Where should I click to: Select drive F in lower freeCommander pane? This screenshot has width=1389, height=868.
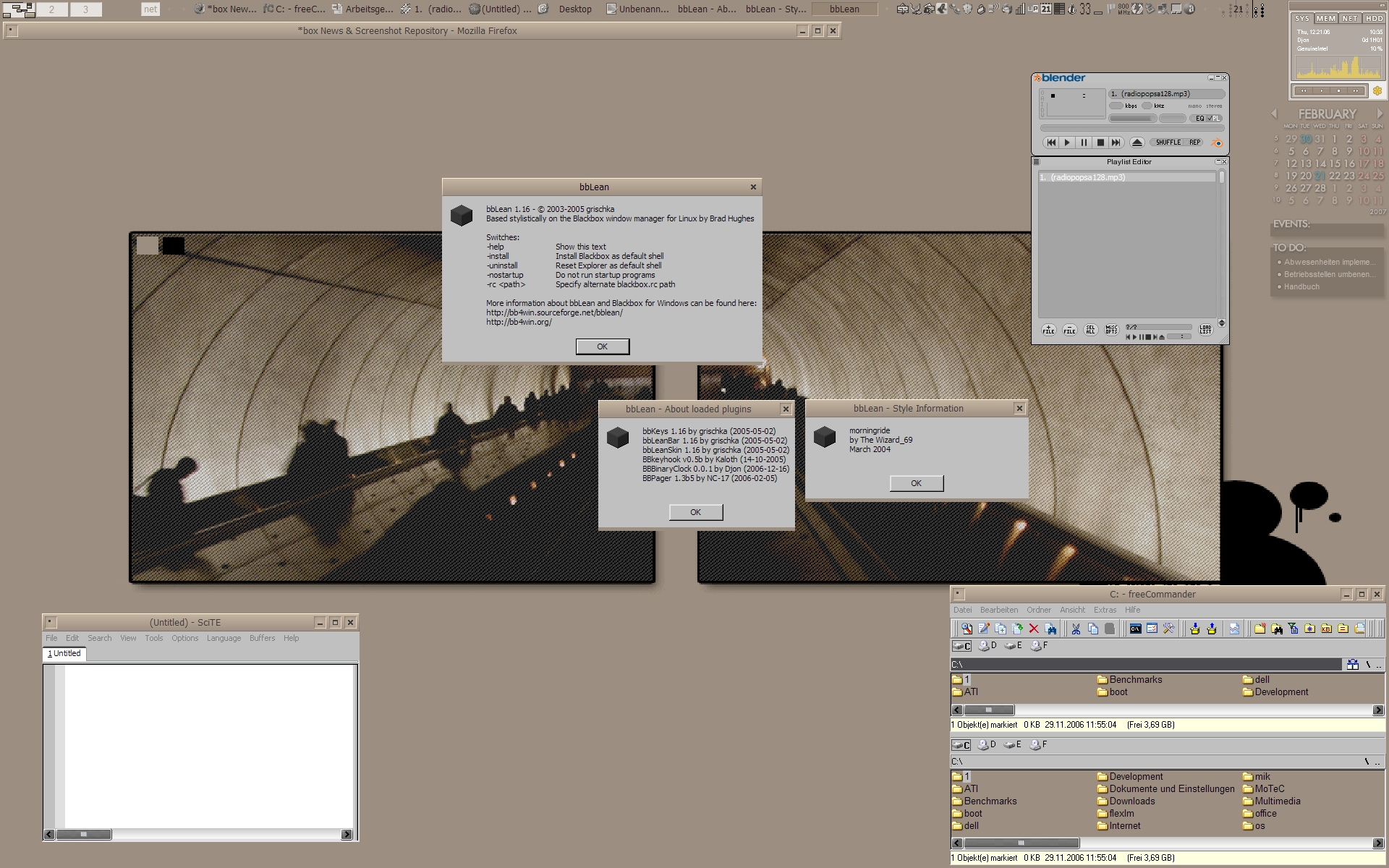[x=1039, y=744]
